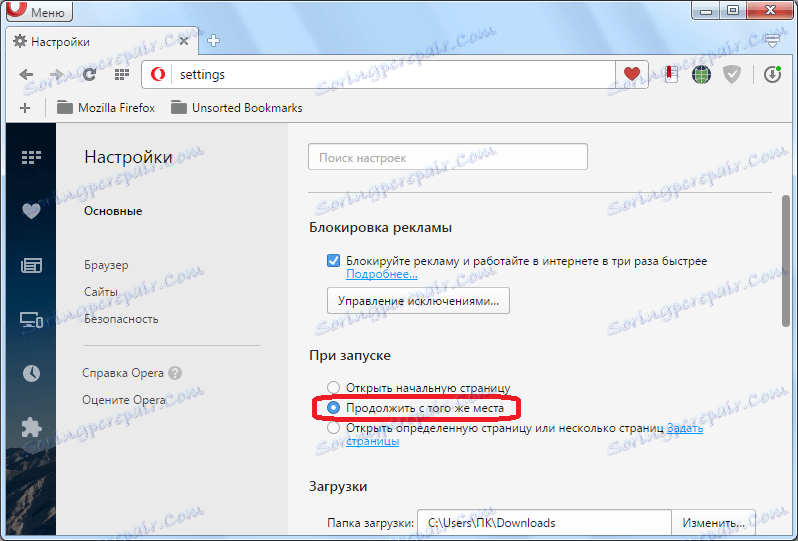Open Справка Opera help link
Viewport: 798px width, 541px height.
click(x=123, y=373)
